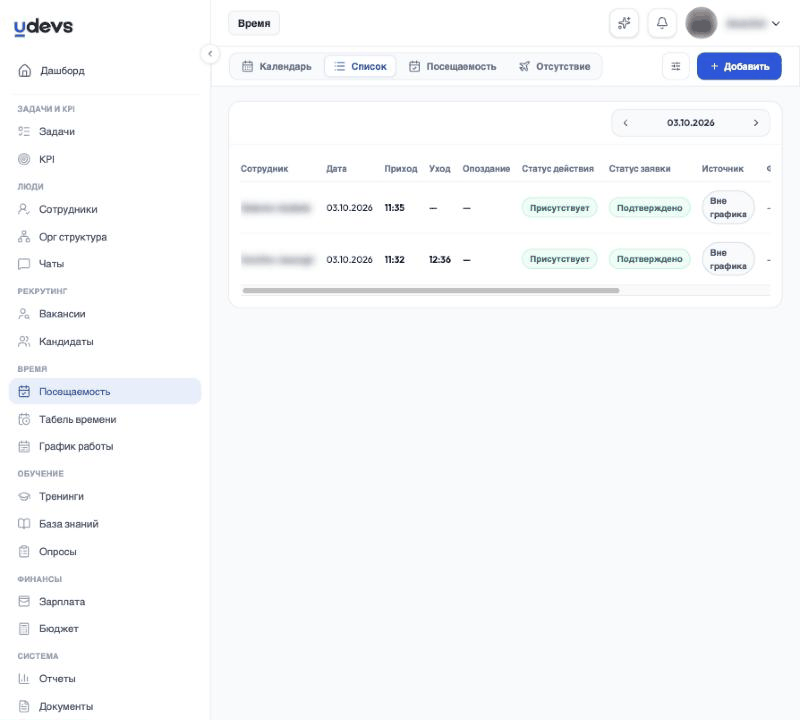Open the AI sparkle assistant icon
Image resolution: width=800 pixels, height=720 pixels.
coord(624,23)
